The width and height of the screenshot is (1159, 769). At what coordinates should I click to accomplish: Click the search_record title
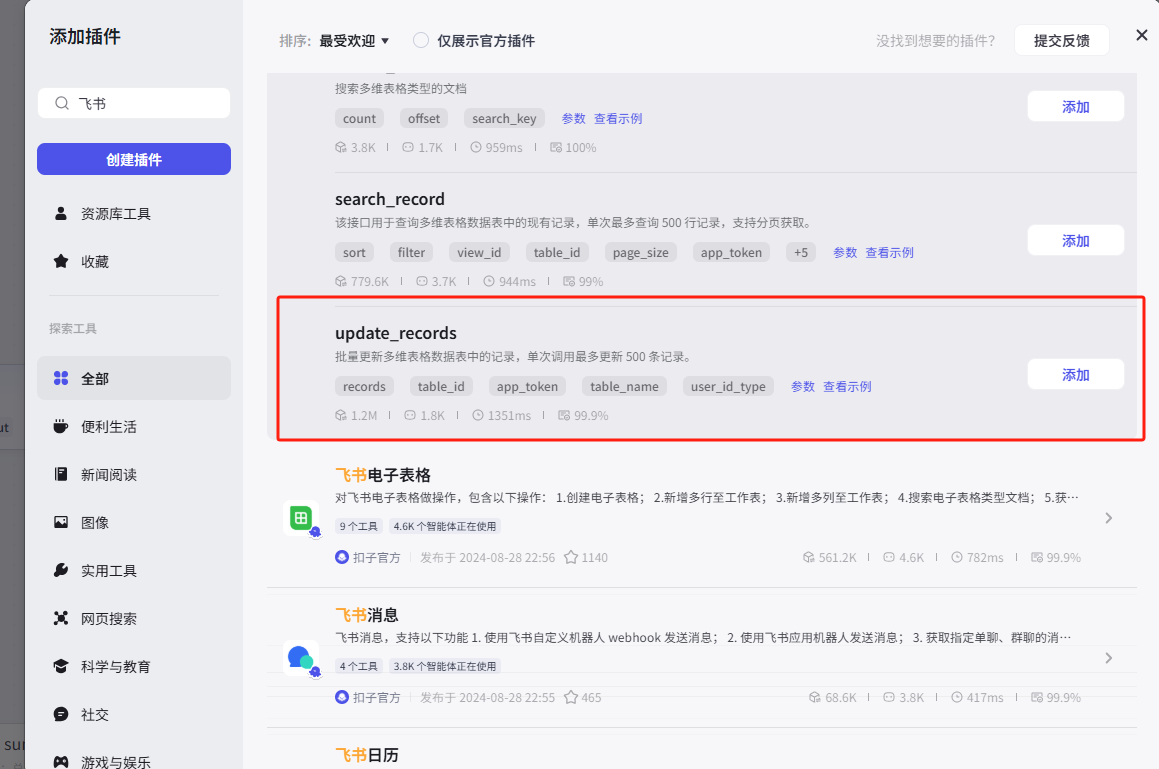[x=390, y=199]
